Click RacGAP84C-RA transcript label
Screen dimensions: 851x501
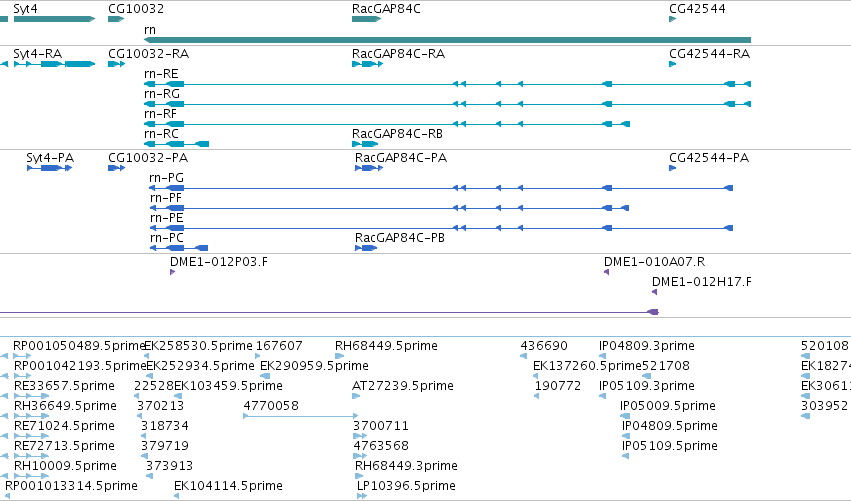[398, 54]
